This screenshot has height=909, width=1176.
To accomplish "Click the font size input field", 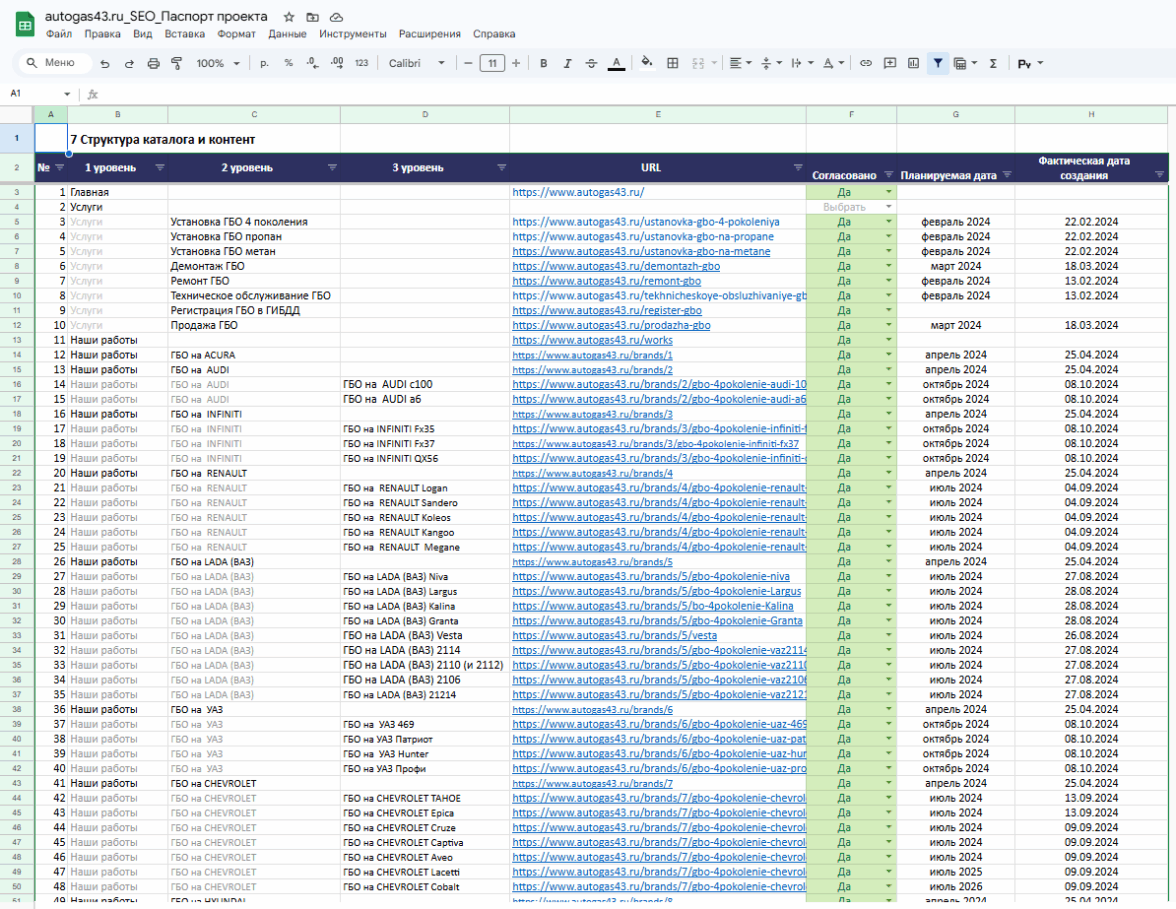I will (x=492, y=63).
